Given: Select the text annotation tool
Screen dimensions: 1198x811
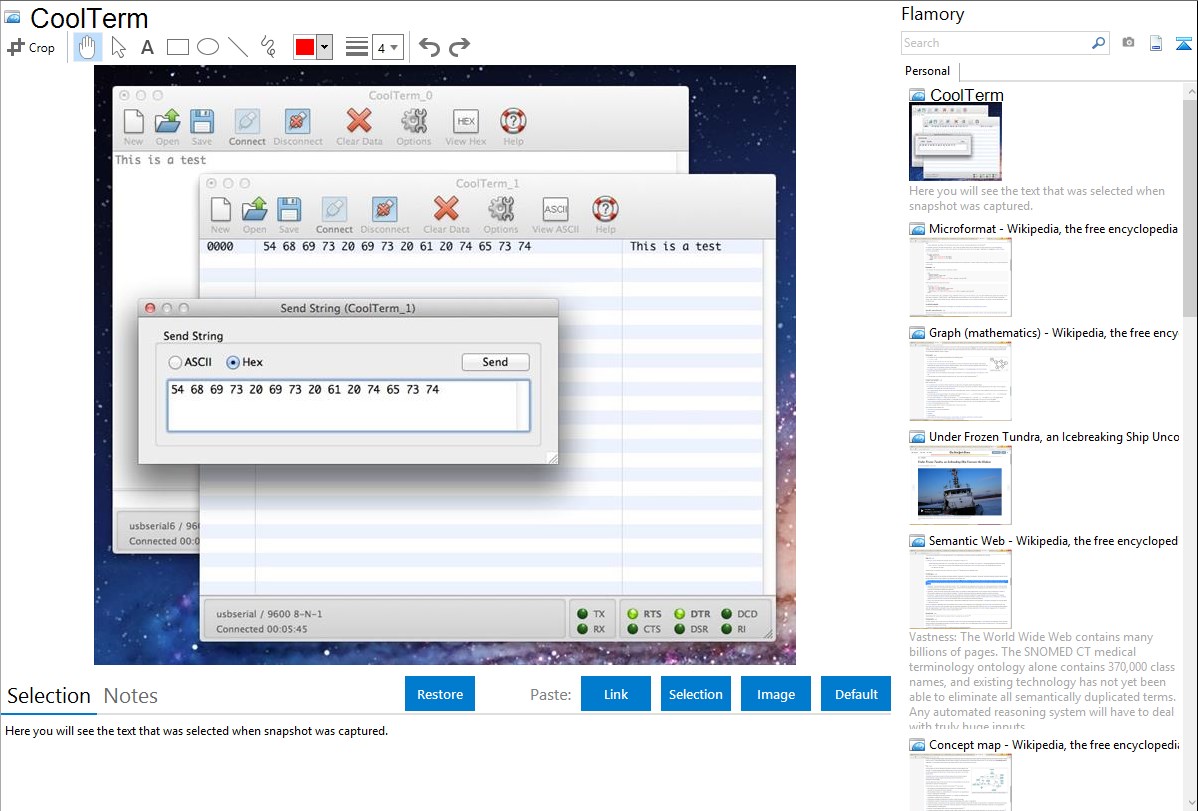Looking at the screenshot, I should point(147,47).
